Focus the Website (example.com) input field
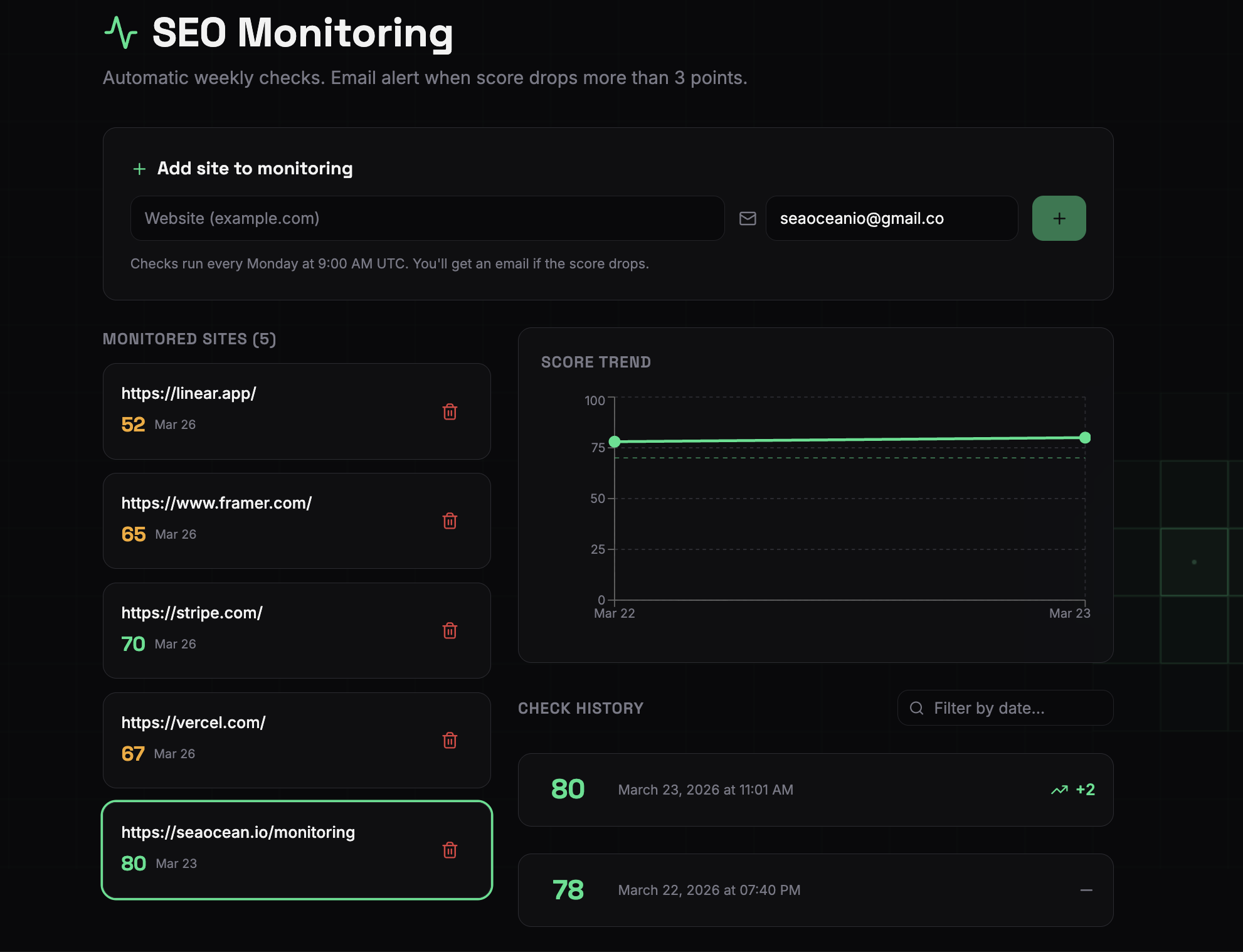This screenshot has height=952, width=1243. pyautogui.click(x=427, y=218)
